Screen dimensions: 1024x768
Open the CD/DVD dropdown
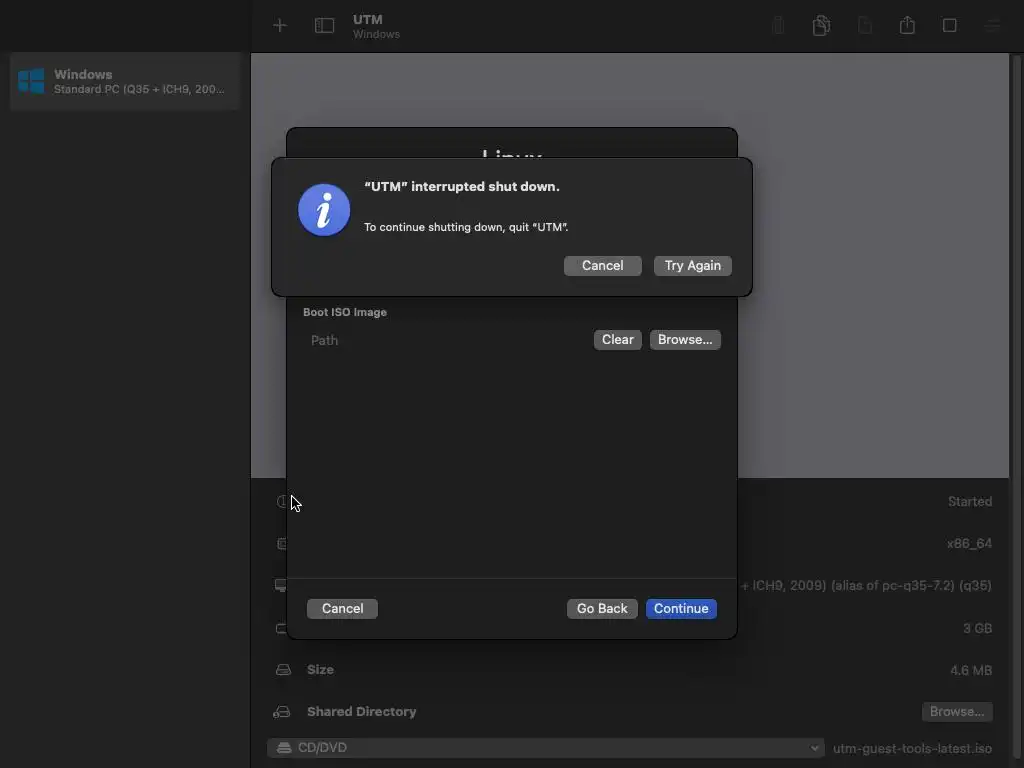click(545, 748)
